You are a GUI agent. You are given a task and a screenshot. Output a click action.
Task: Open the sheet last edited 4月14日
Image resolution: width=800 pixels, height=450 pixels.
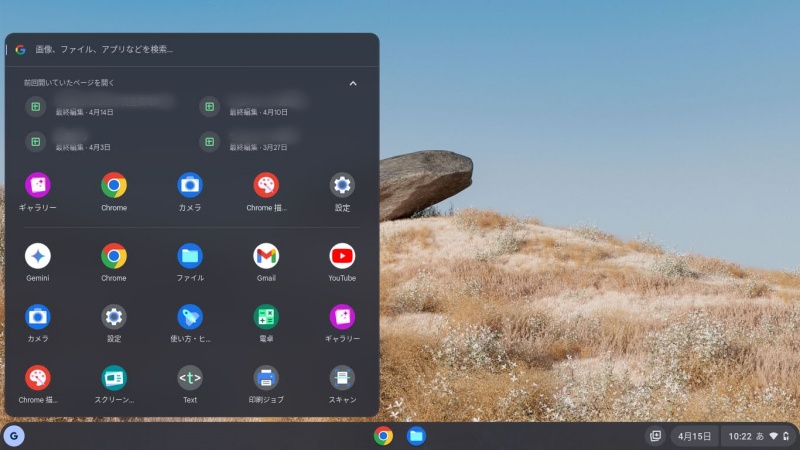tap(100, 108)
